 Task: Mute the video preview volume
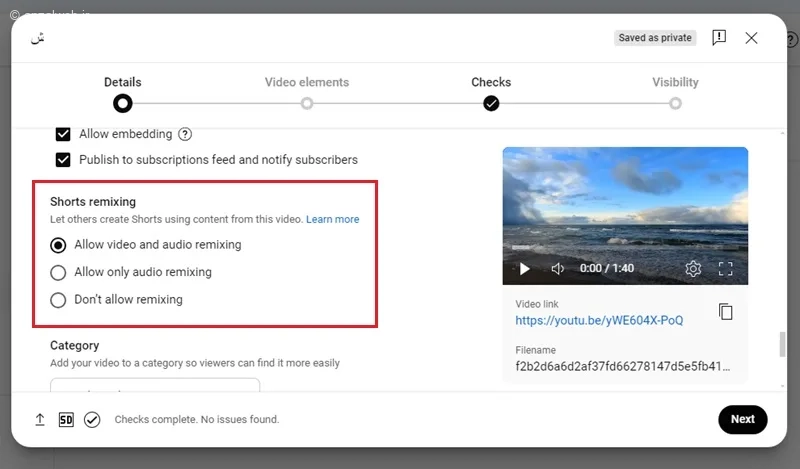click(557, 268)
